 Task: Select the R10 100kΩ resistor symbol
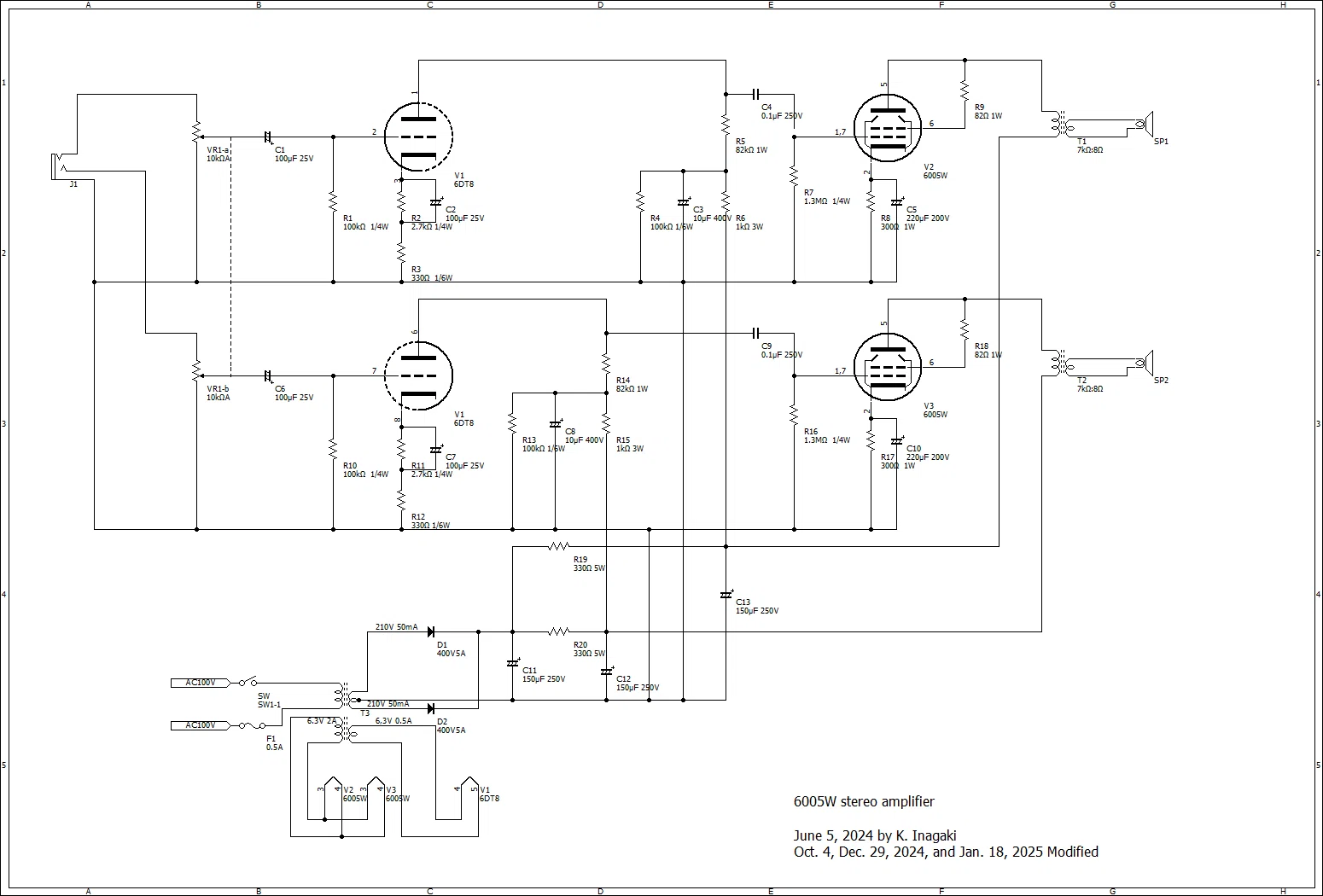click(333, 448)
